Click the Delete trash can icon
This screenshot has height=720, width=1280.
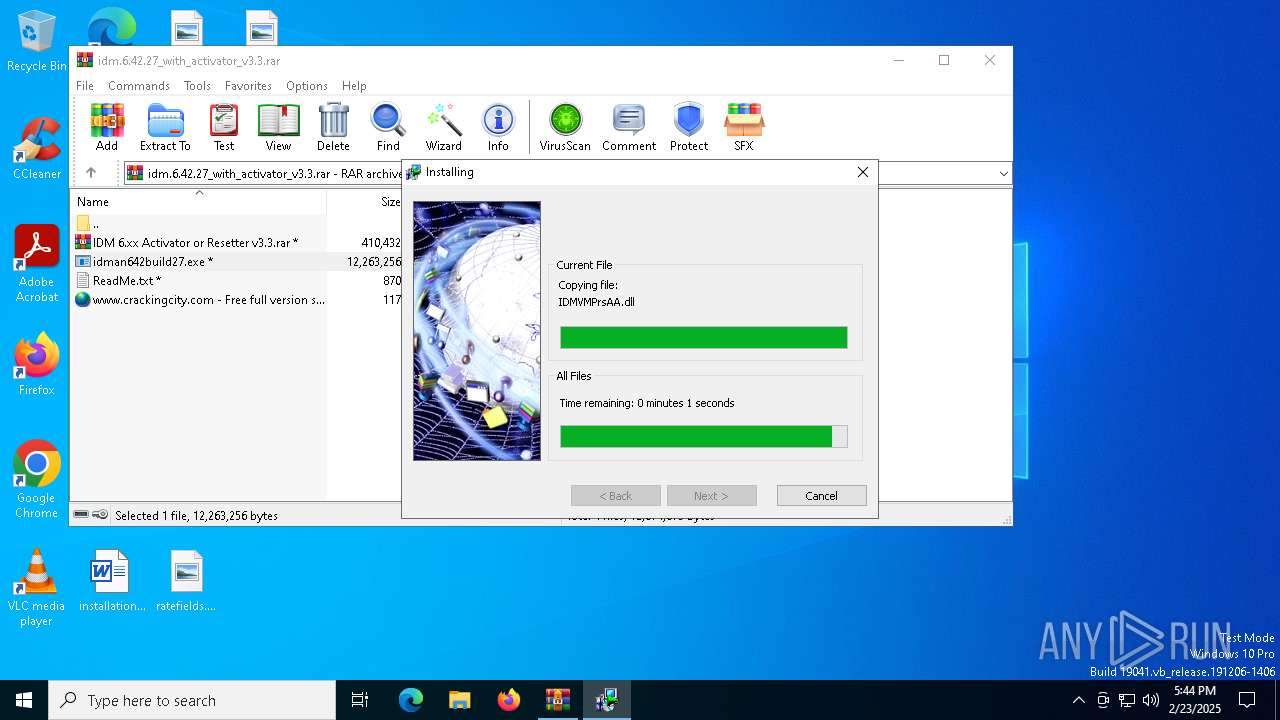(x=333, y=127)
